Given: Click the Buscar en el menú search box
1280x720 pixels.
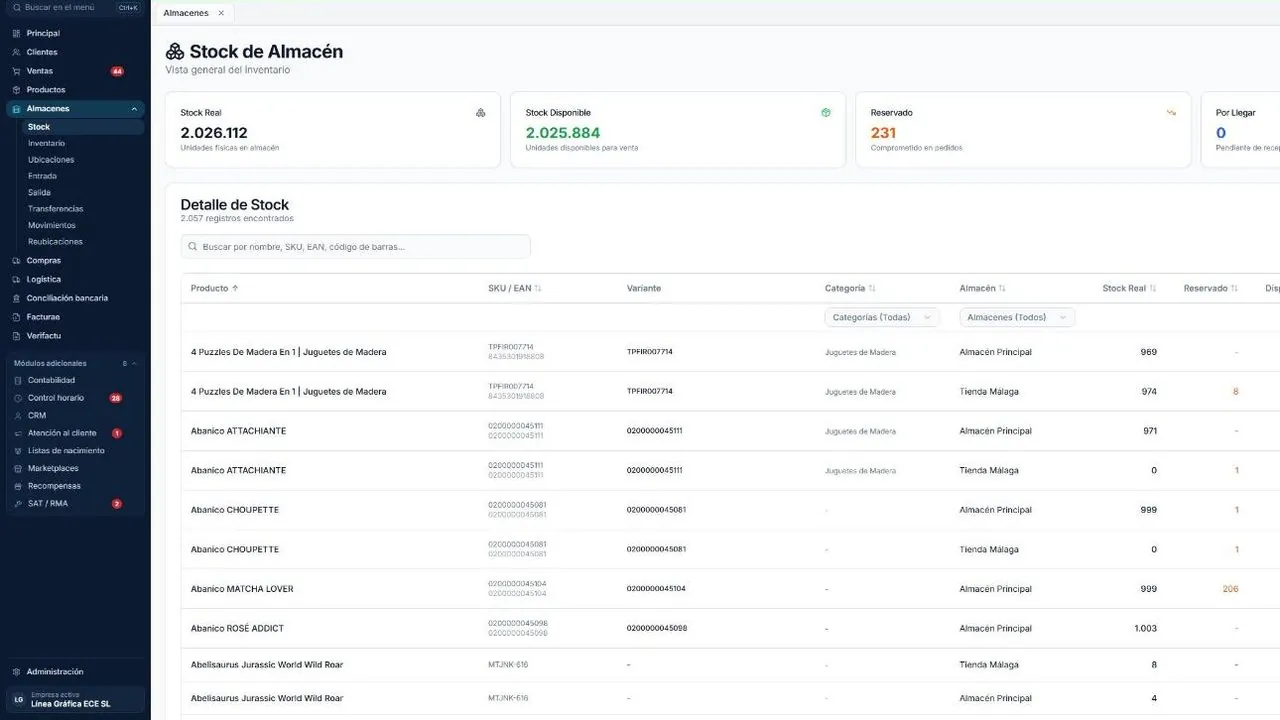Looking at the screenshot, I should (x=75, y=7).
